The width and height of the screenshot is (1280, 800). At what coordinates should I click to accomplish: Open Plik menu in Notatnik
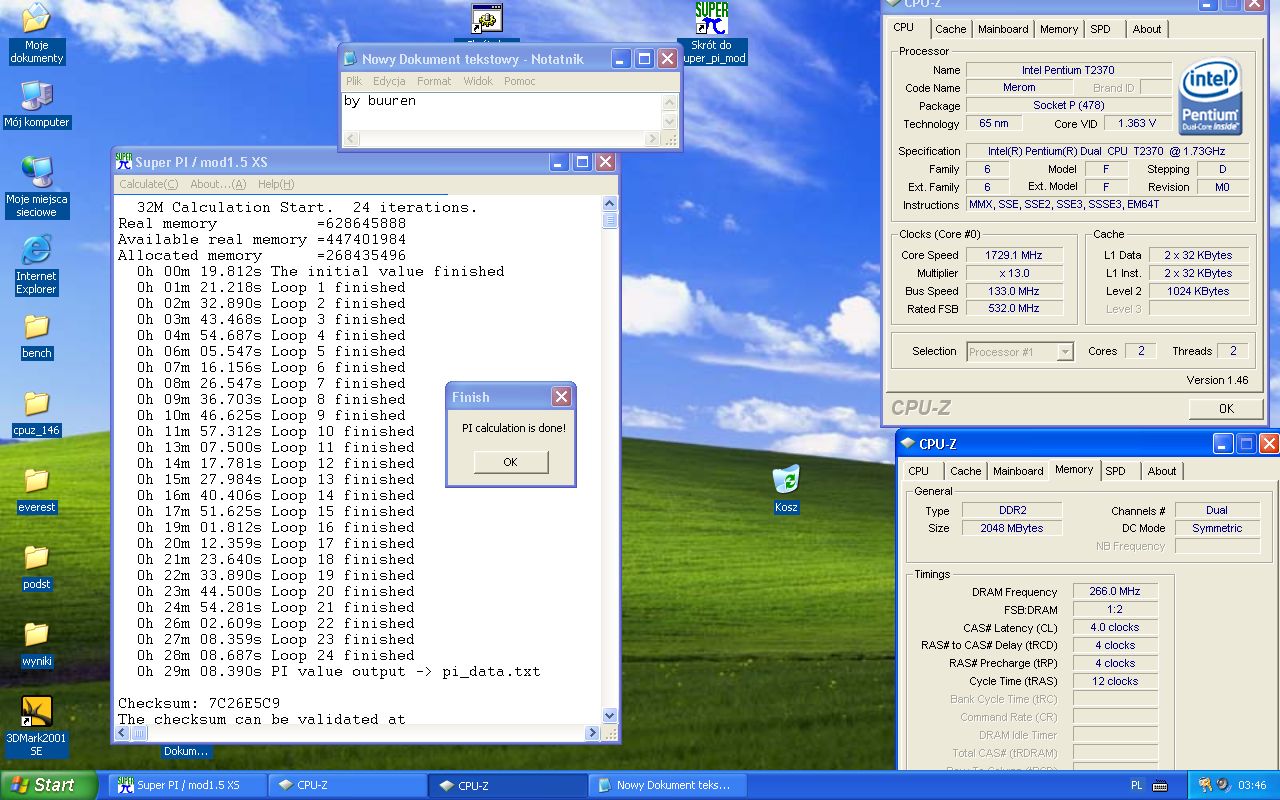click(354, 81)
